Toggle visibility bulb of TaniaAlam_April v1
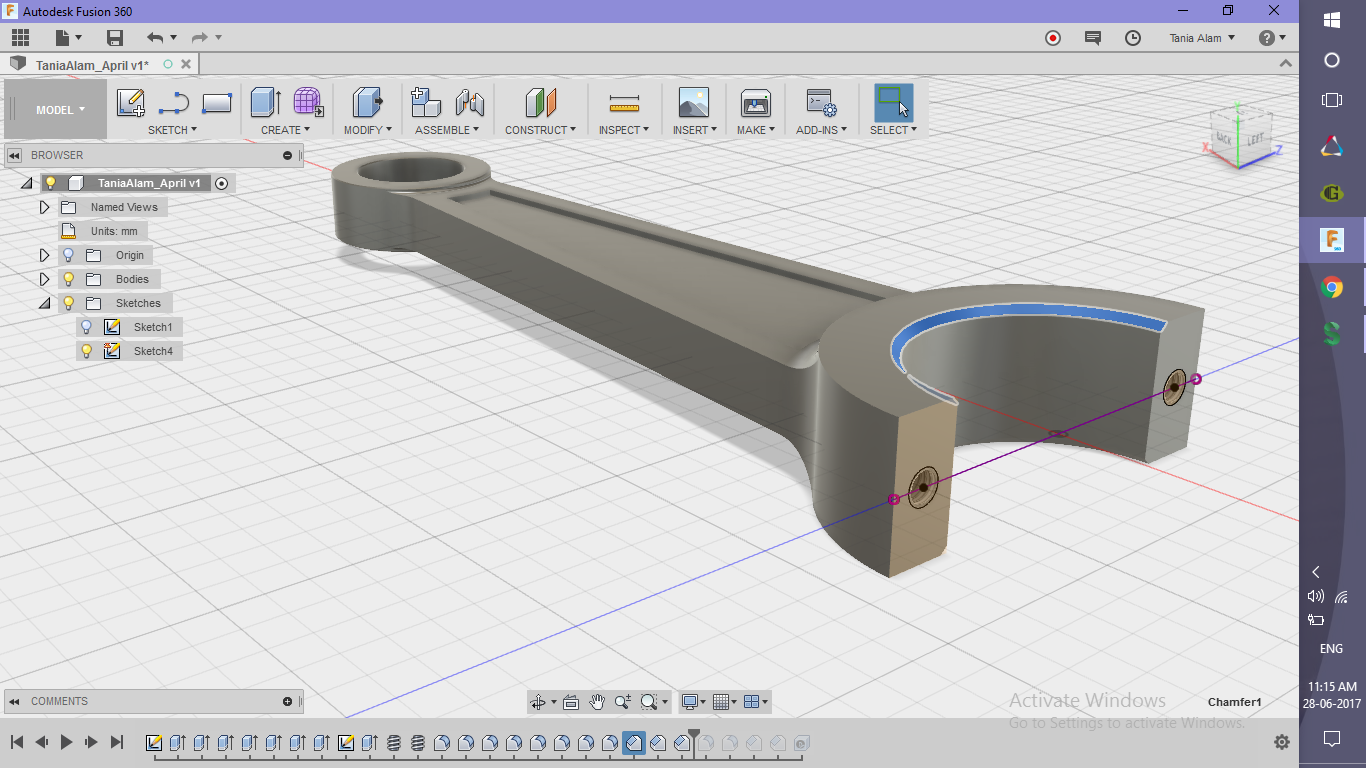 (50, 183)
